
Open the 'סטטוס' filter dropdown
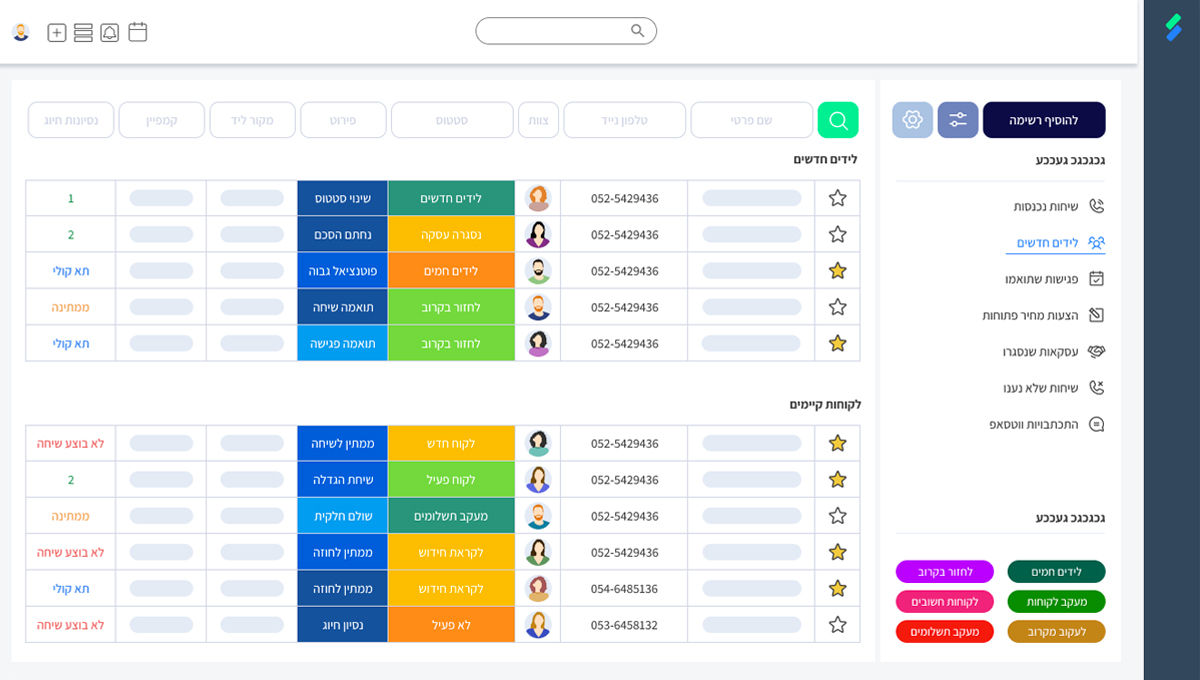pyautogui.click(x=452, y=120)
